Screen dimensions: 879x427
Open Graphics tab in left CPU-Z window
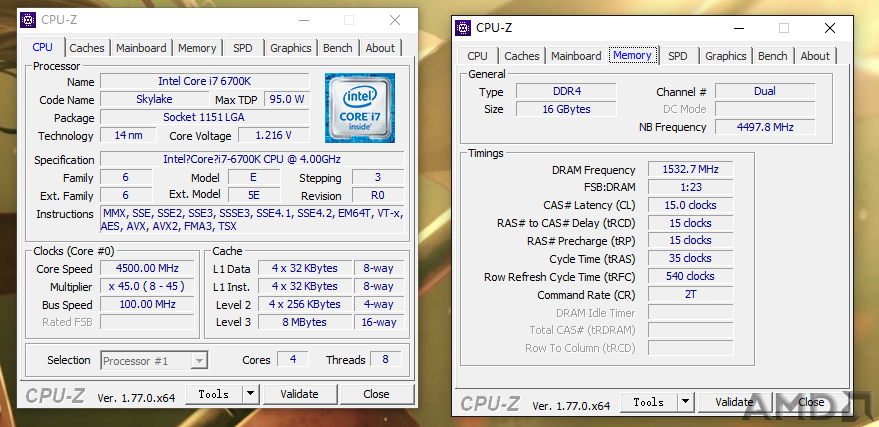point(290,48)
